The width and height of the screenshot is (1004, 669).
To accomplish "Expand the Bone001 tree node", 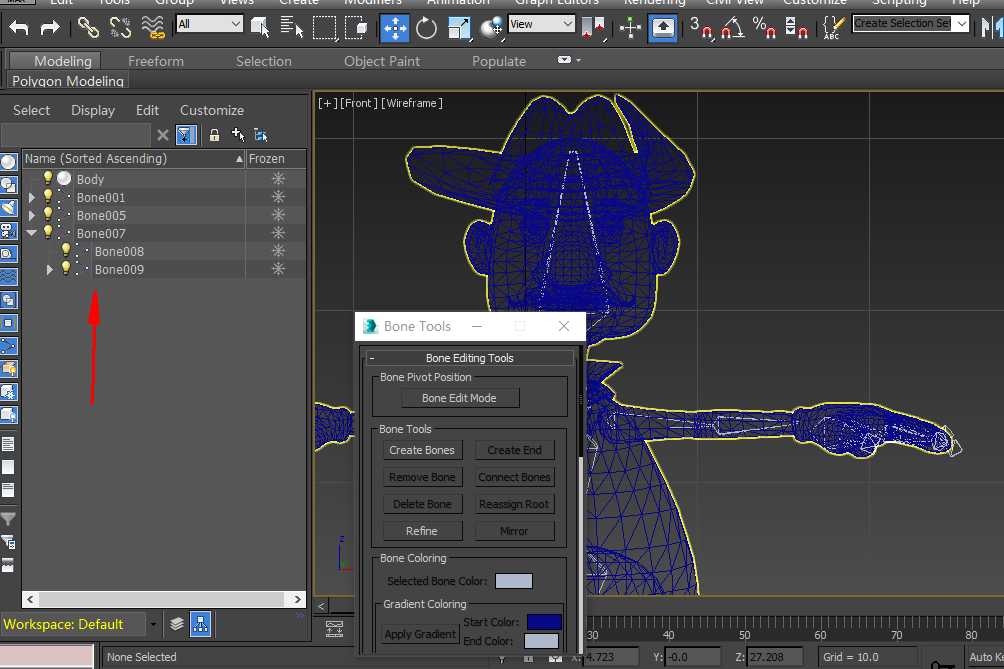I will pyautogui.click(x=31, y=197).
